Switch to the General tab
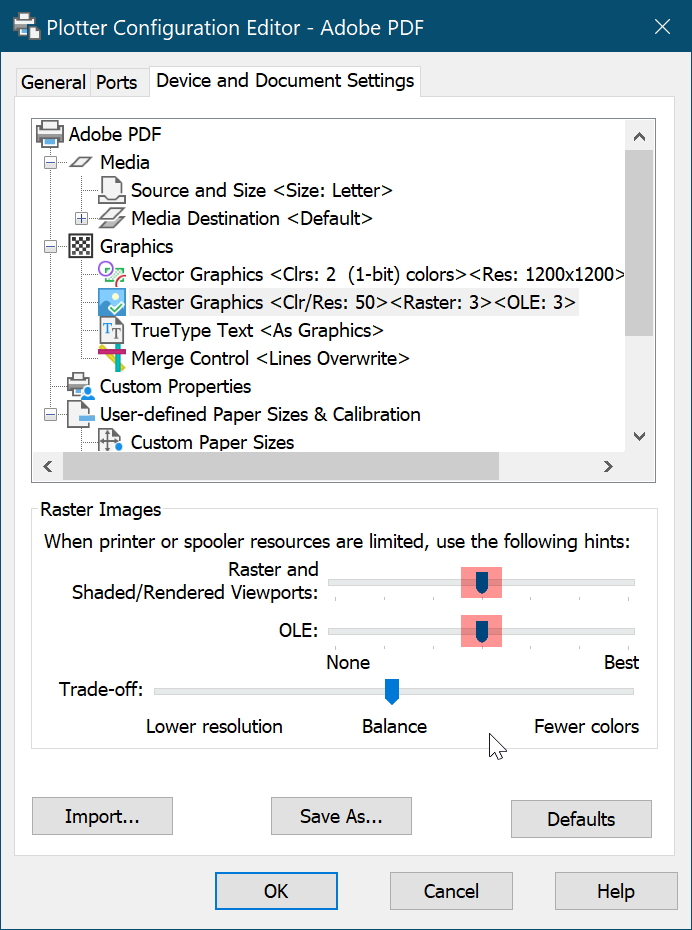Screen dimensions: 692x930 click(x=53, y=82)
